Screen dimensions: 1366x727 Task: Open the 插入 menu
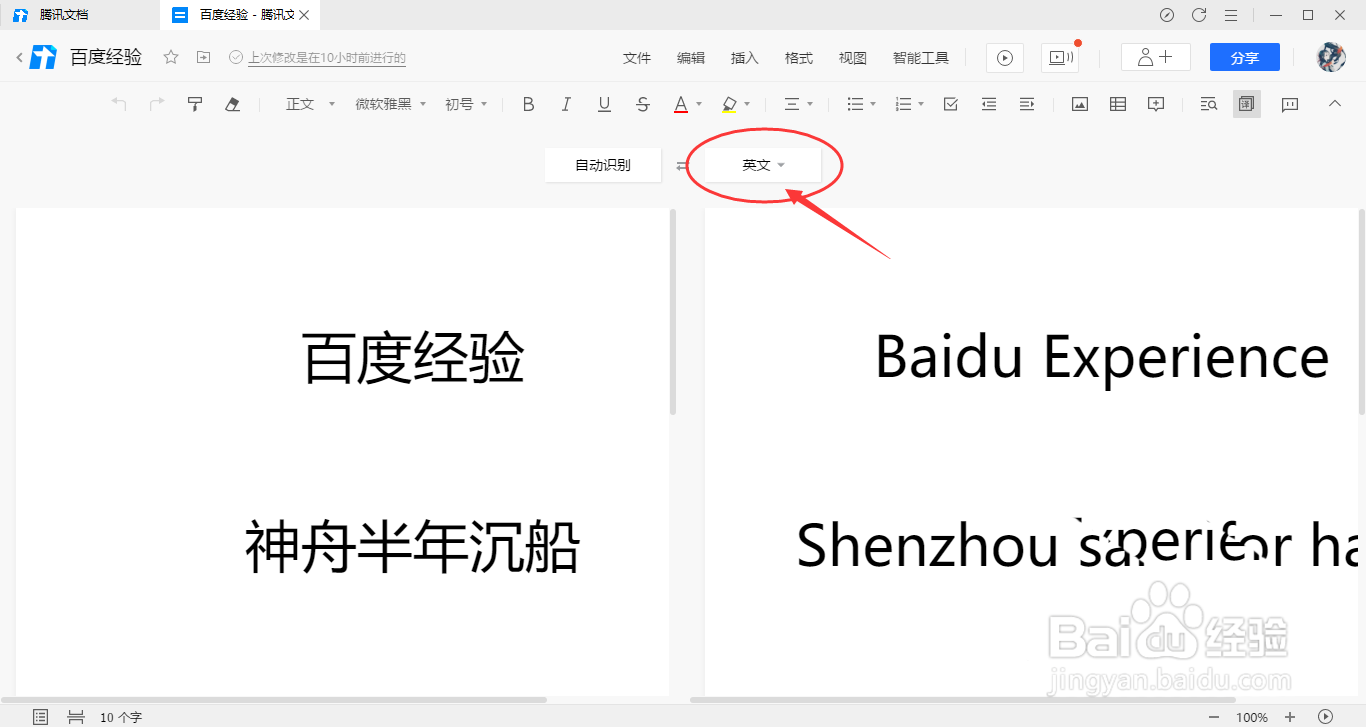tap(745, 58)
